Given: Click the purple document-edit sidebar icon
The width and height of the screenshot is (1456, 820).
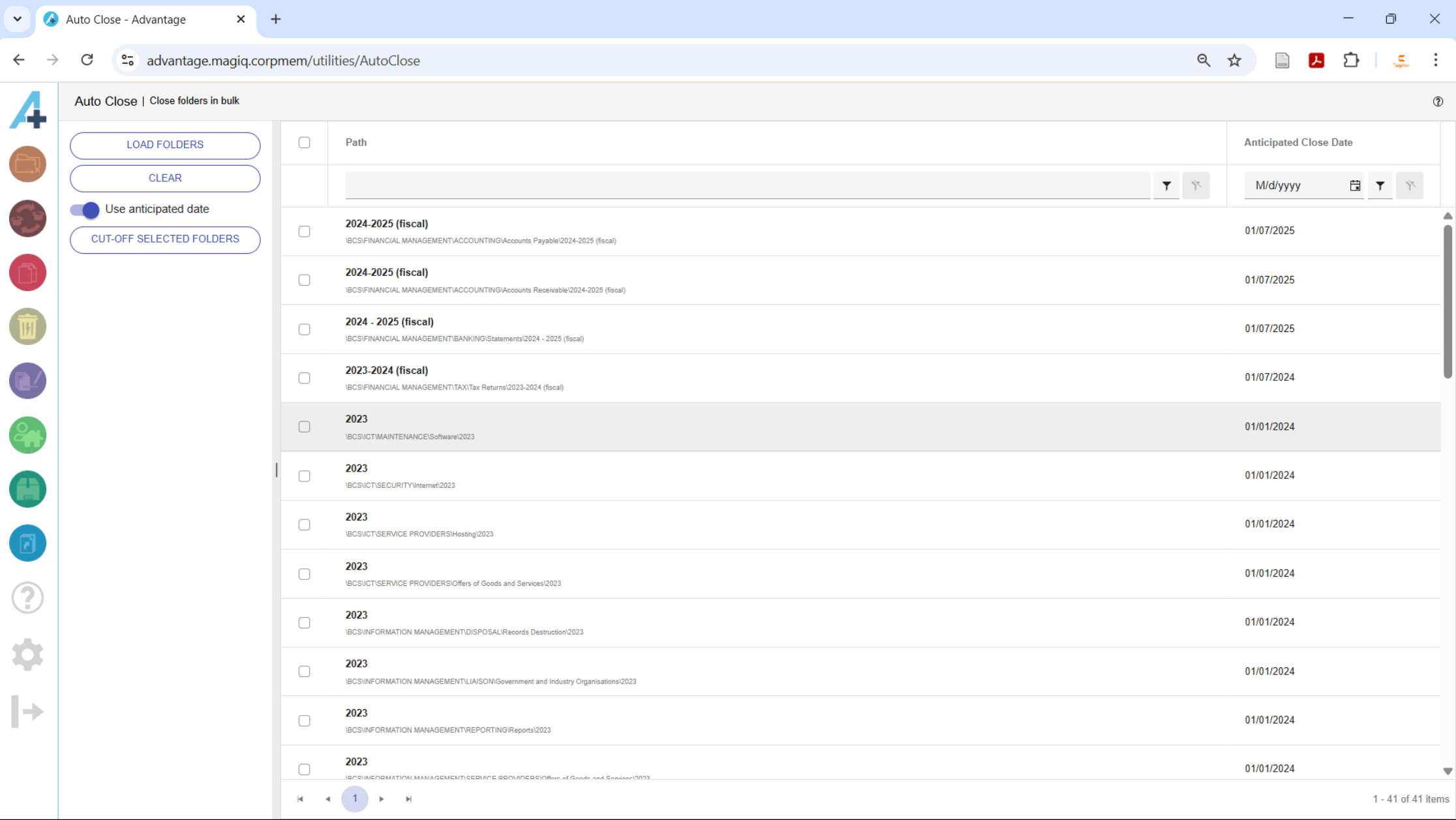Looking at the screenshot, I should pos(27,381).
